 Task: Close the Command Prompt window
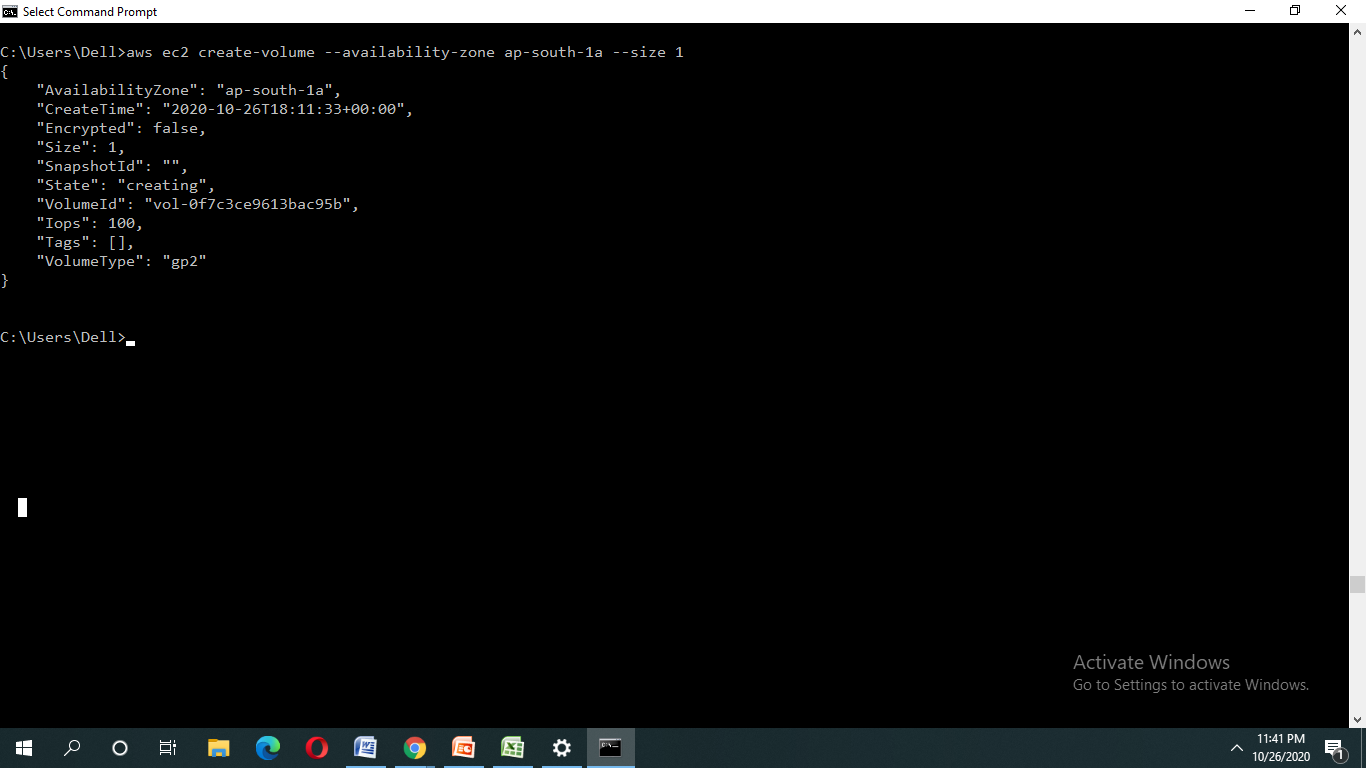1342,11
